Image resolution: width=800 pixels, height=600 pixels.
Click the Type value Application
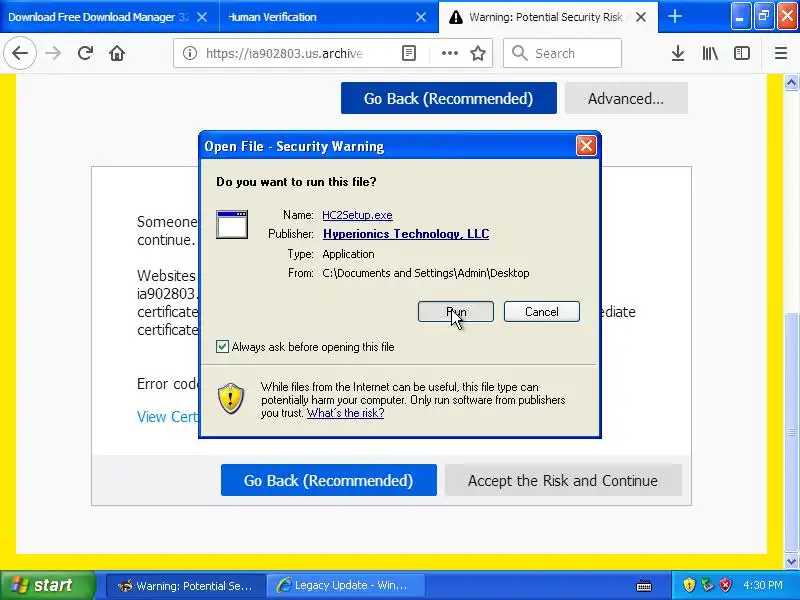click(348, 254)
